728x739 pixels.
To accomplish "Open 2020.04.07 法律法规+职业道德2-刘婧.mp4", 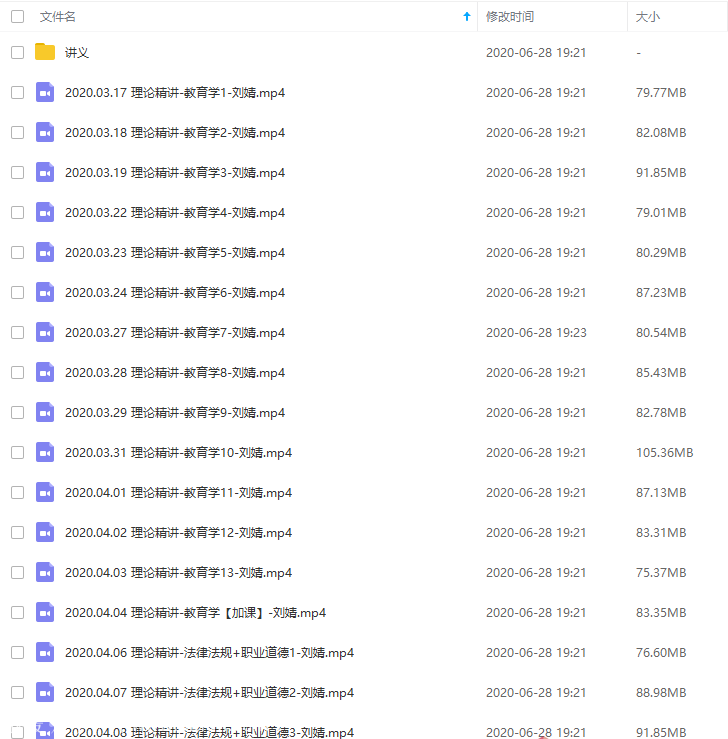I will (x=209, y=692).
